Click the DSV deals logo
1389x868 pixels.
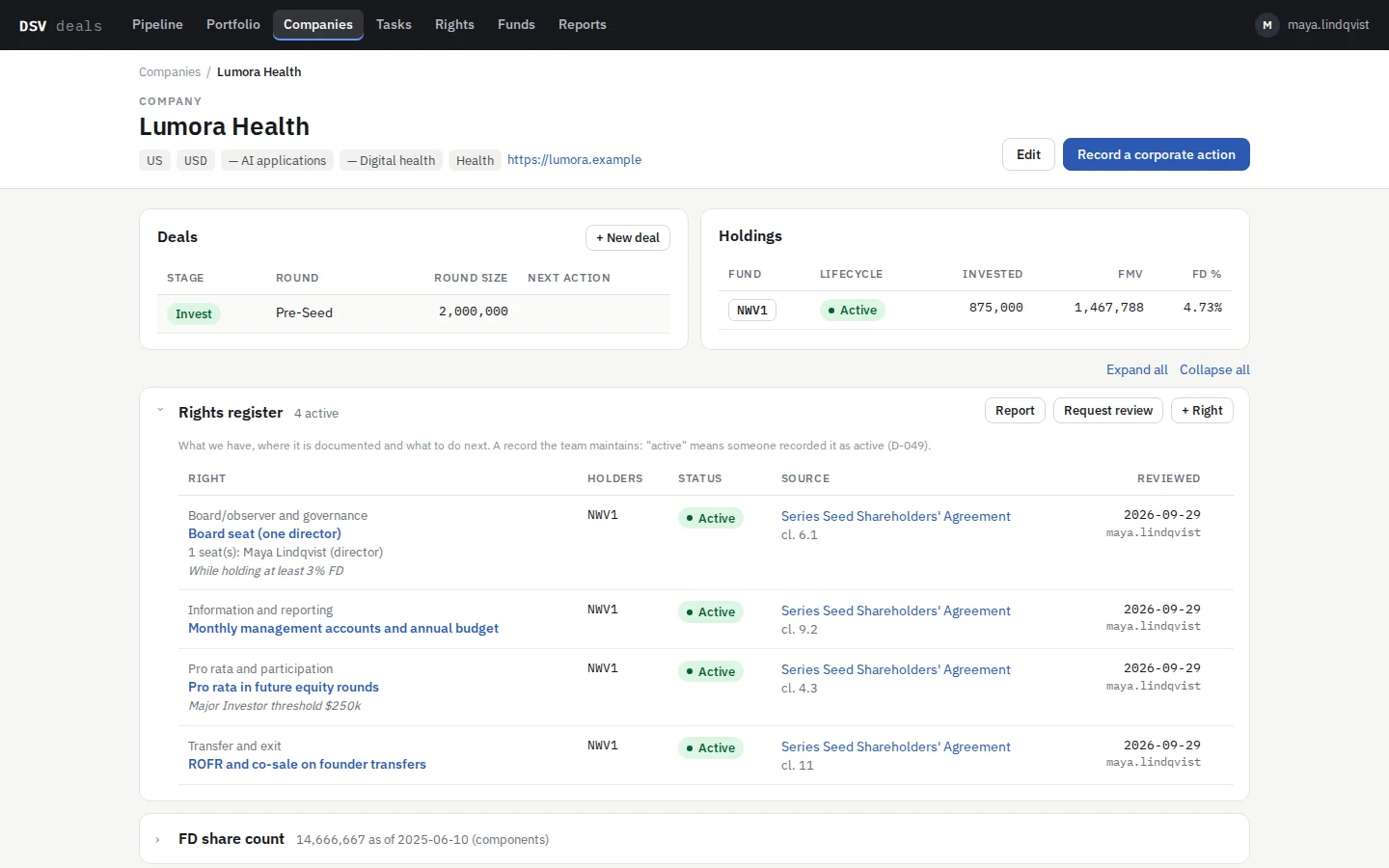click(60, 26)
